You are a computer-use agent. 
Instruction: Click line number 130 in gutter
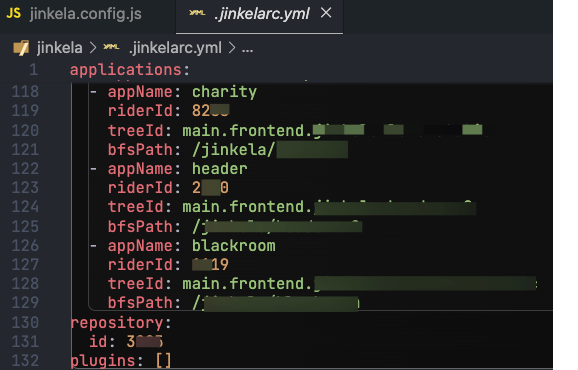click(x=25, y=323)
